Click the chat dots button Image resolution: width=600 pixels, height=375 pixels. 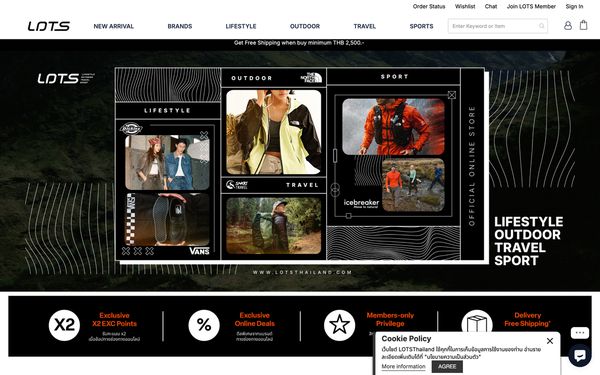click(x=580, y=333)
